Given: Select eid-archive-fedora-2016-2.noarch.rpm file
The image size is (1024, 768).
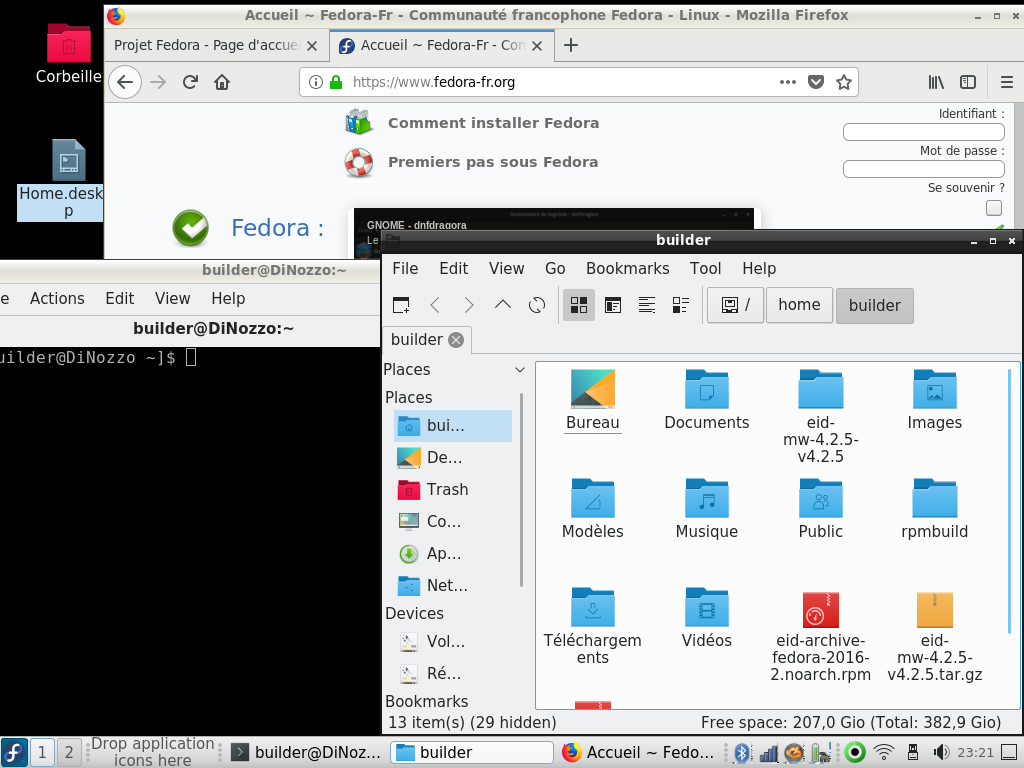Looking at the screenshot, I should (820, 635).
